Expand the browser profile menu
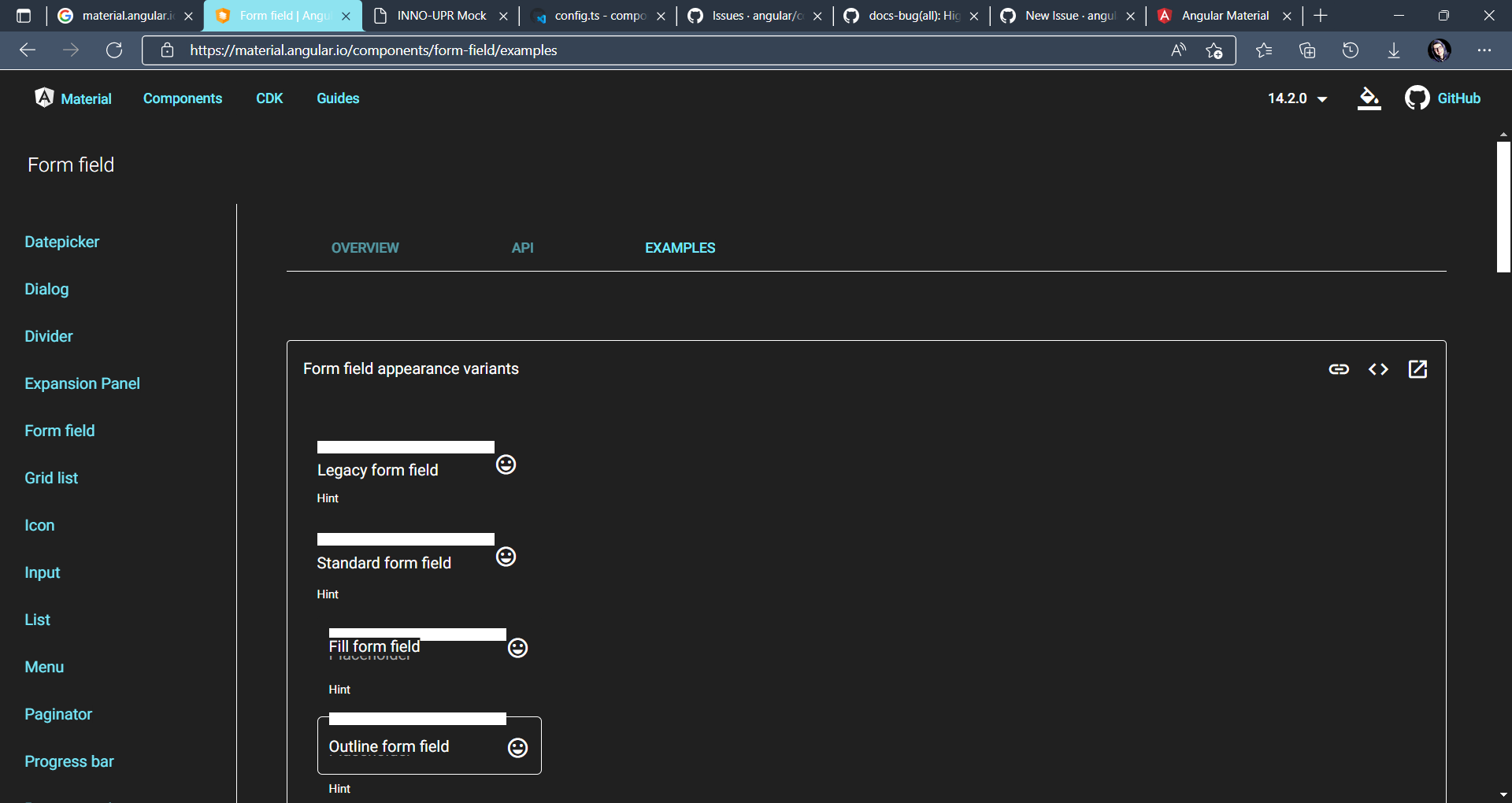1512x803 pixels. pos(1441,50)
